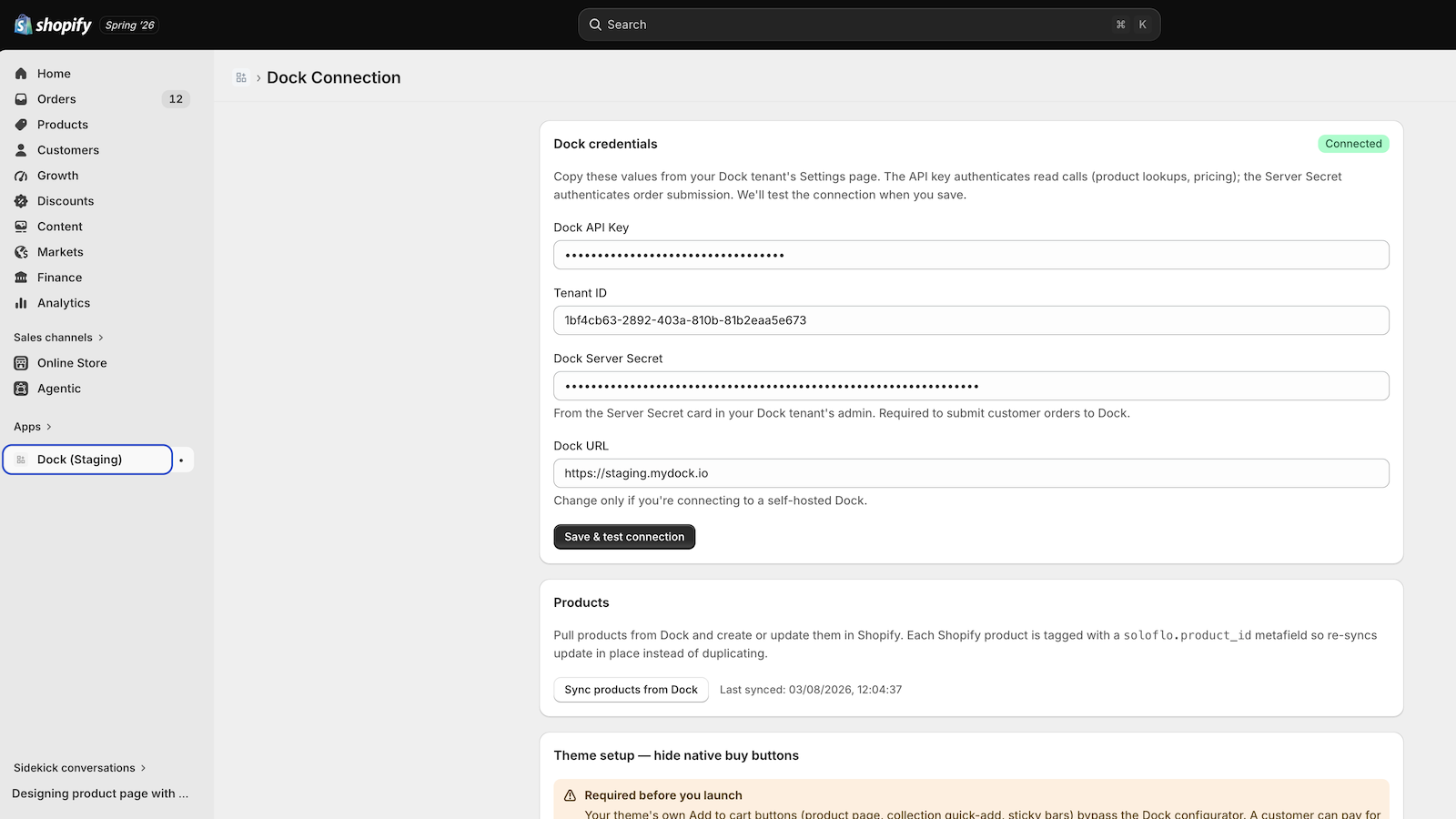The image size is (1456, 819).
Task: Click the Online Store icon
Action: pyautogui.click(x=21, y=363)
